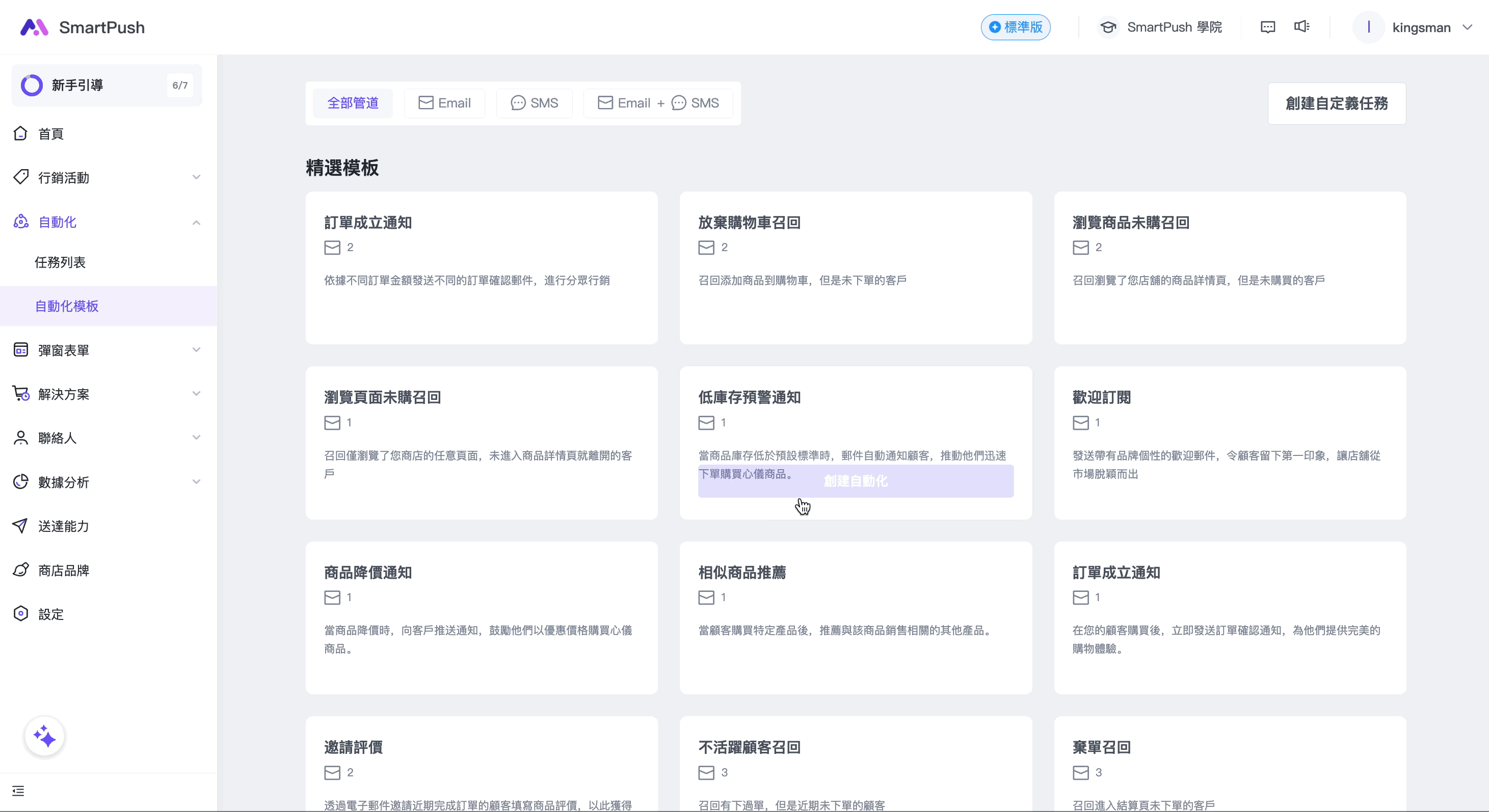The image size is (1489, 812).
Task: Click the 設定 settings icon
Action: (21, 614)
